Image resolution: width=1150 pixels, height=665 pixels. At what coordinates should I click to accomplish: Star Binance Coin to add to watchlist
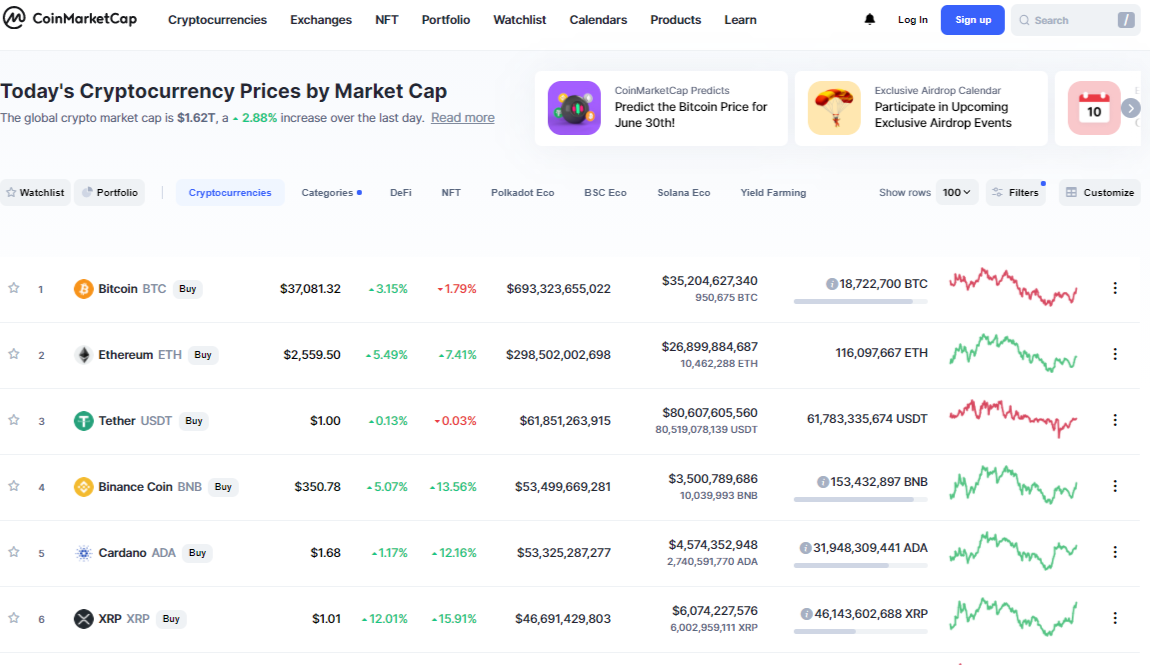(13, 486)
